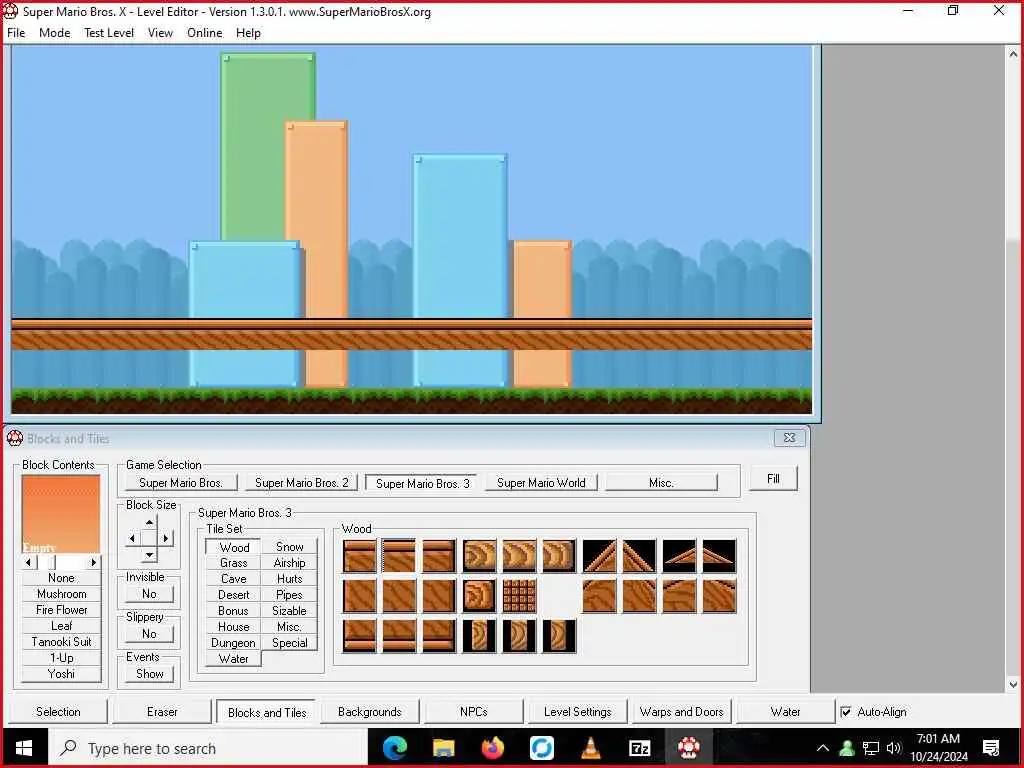Pick the horizontal log middle tile
Screen dimensions: 1024x768
519,556
